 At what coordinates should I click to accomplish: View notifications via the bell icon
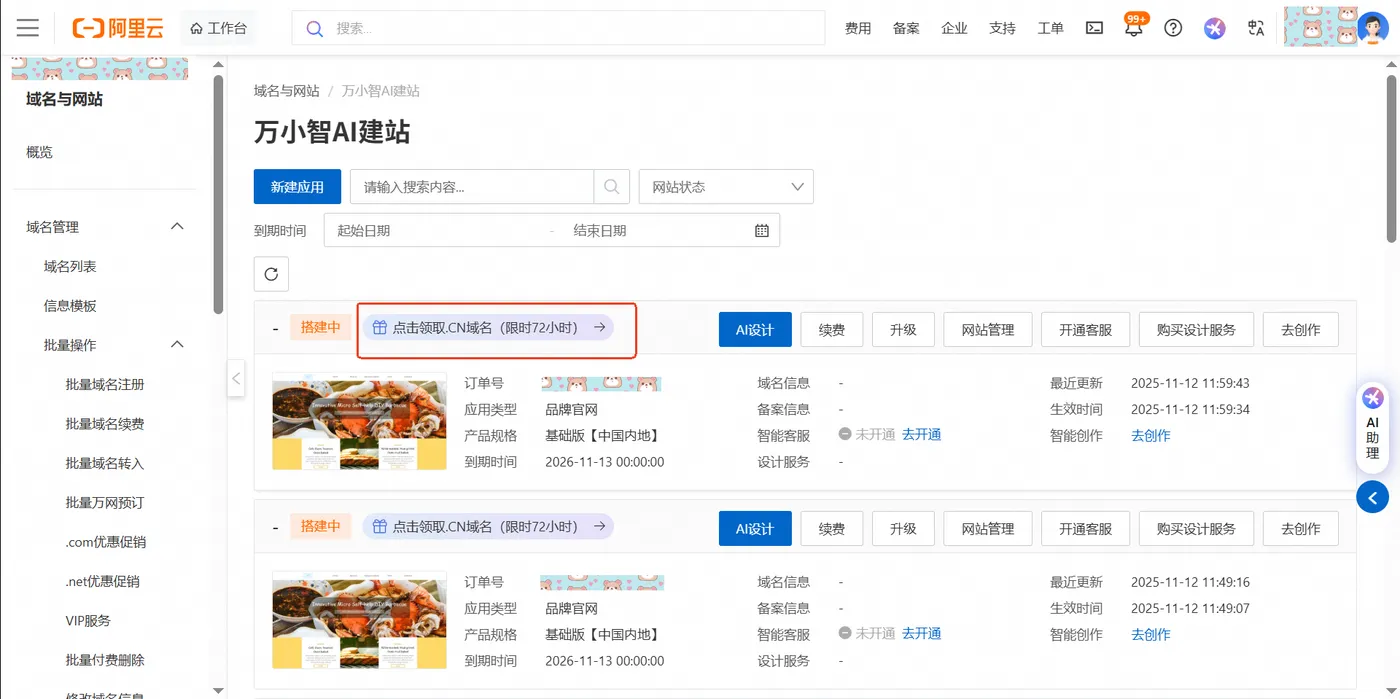(1133, 27)
